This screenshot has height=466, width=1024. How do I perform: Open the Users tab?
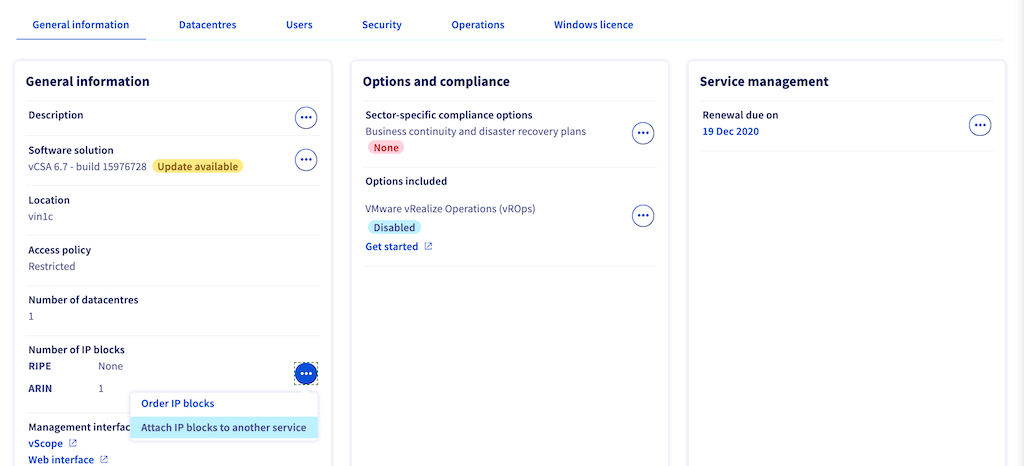click(299, 25)
